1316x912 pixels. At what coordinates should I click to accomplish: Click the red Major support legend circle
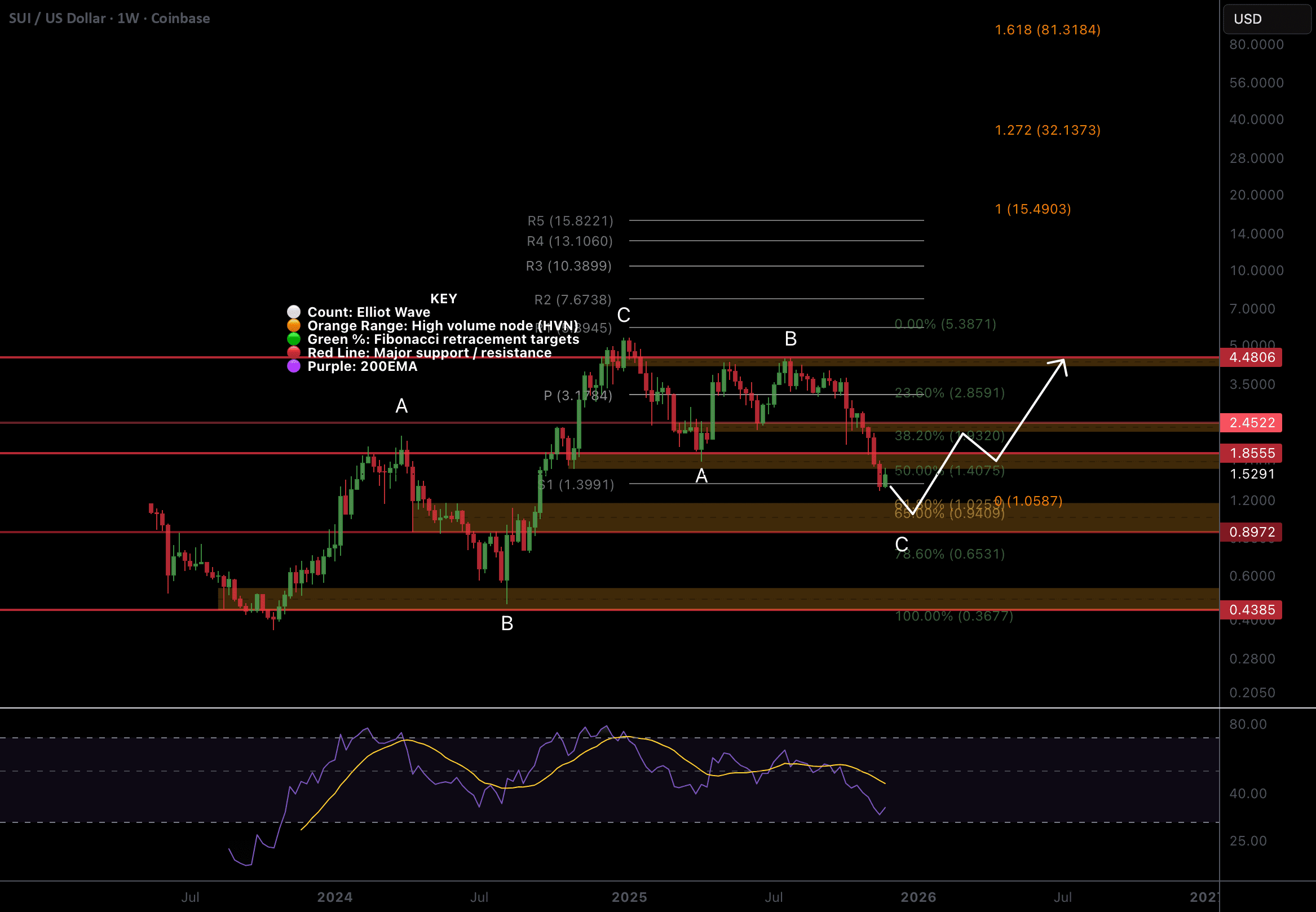pyautogui.click(x=293, y=353)
